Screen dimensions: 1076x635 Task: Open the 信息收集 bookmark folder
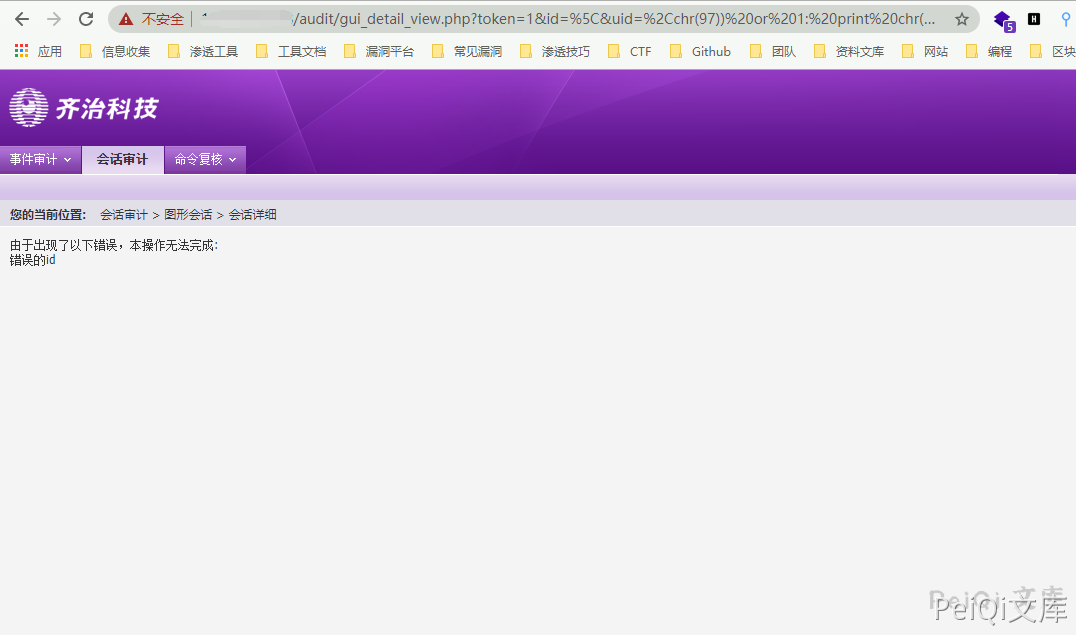click(115, 51)
